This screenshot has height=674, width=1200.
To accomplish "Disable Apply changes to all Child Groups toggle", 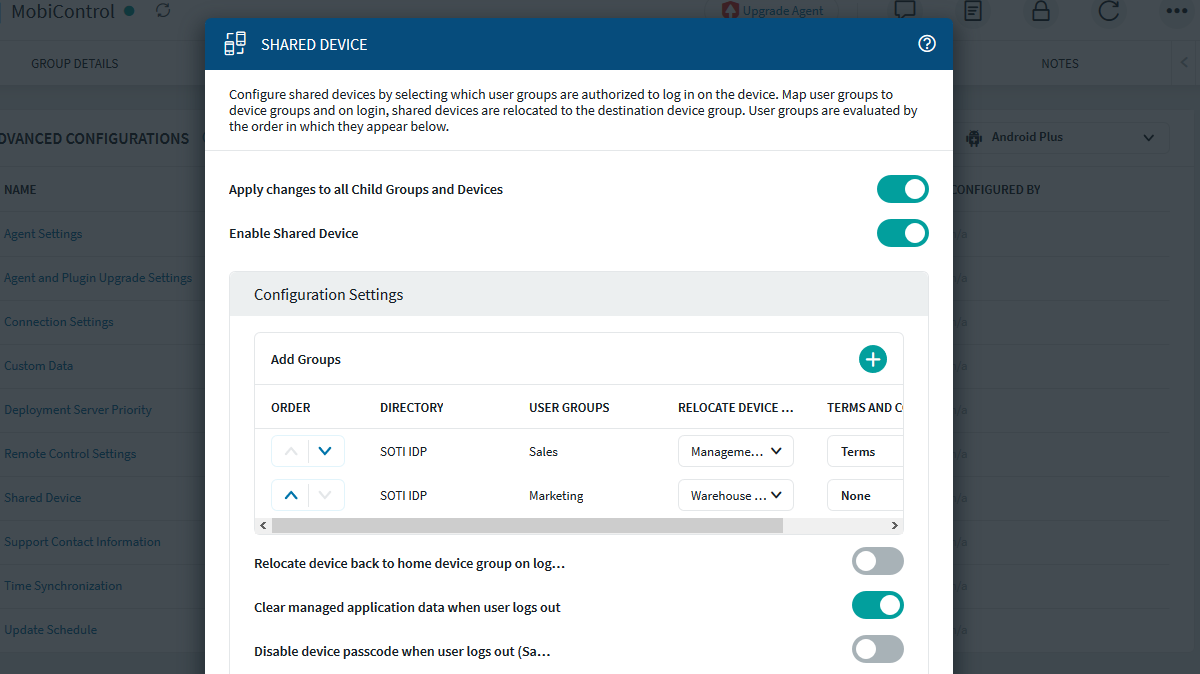I will pyautogui.click(x=902, y=188).
